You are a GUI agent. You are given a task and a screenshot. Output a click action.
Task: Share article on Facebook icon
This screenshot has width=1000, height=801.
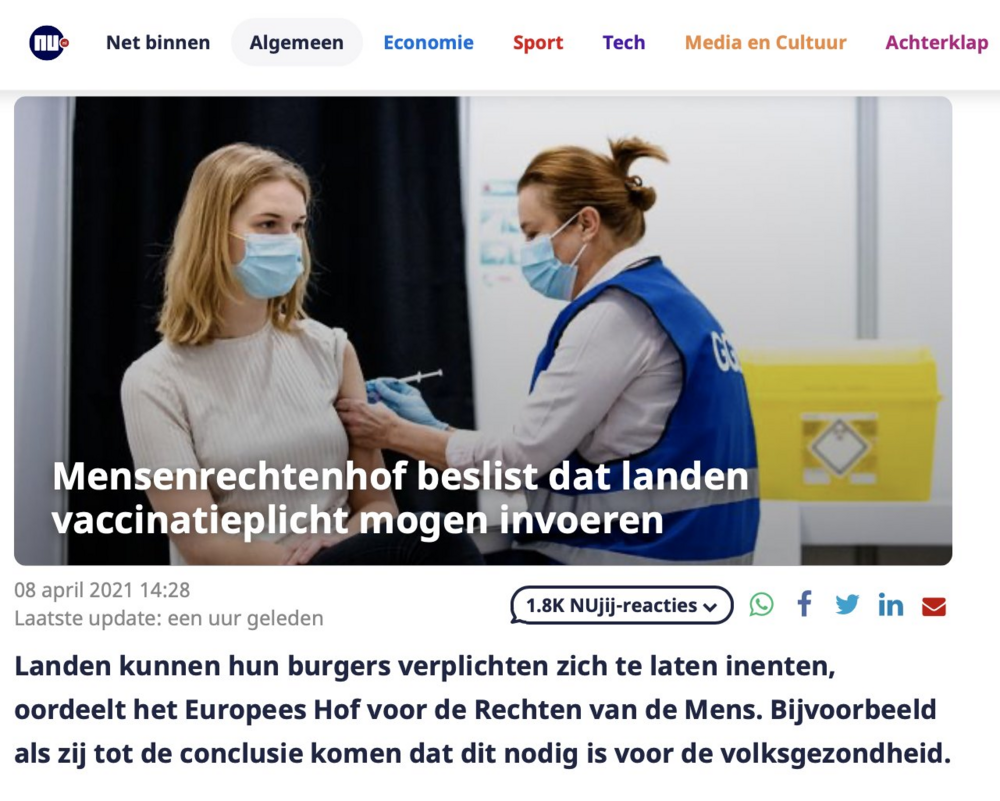(x=804, y=605)
